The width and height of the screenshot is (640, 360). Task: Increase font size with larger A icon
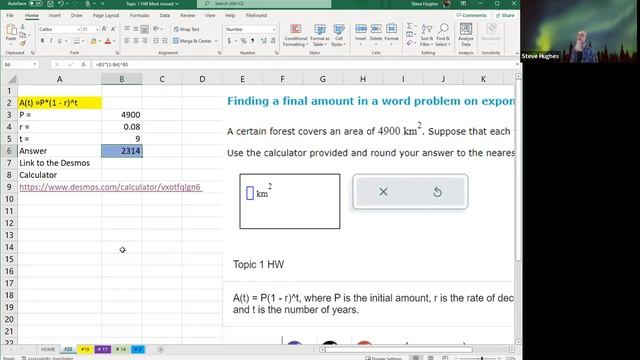pyautogui.click(x=104, y=29)
